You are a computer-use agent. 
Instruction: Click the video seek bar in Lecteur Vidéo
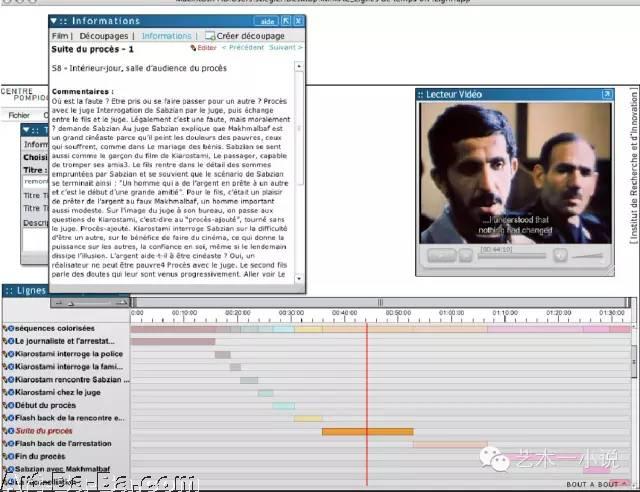pyautogui.click(x=512, y=256)
